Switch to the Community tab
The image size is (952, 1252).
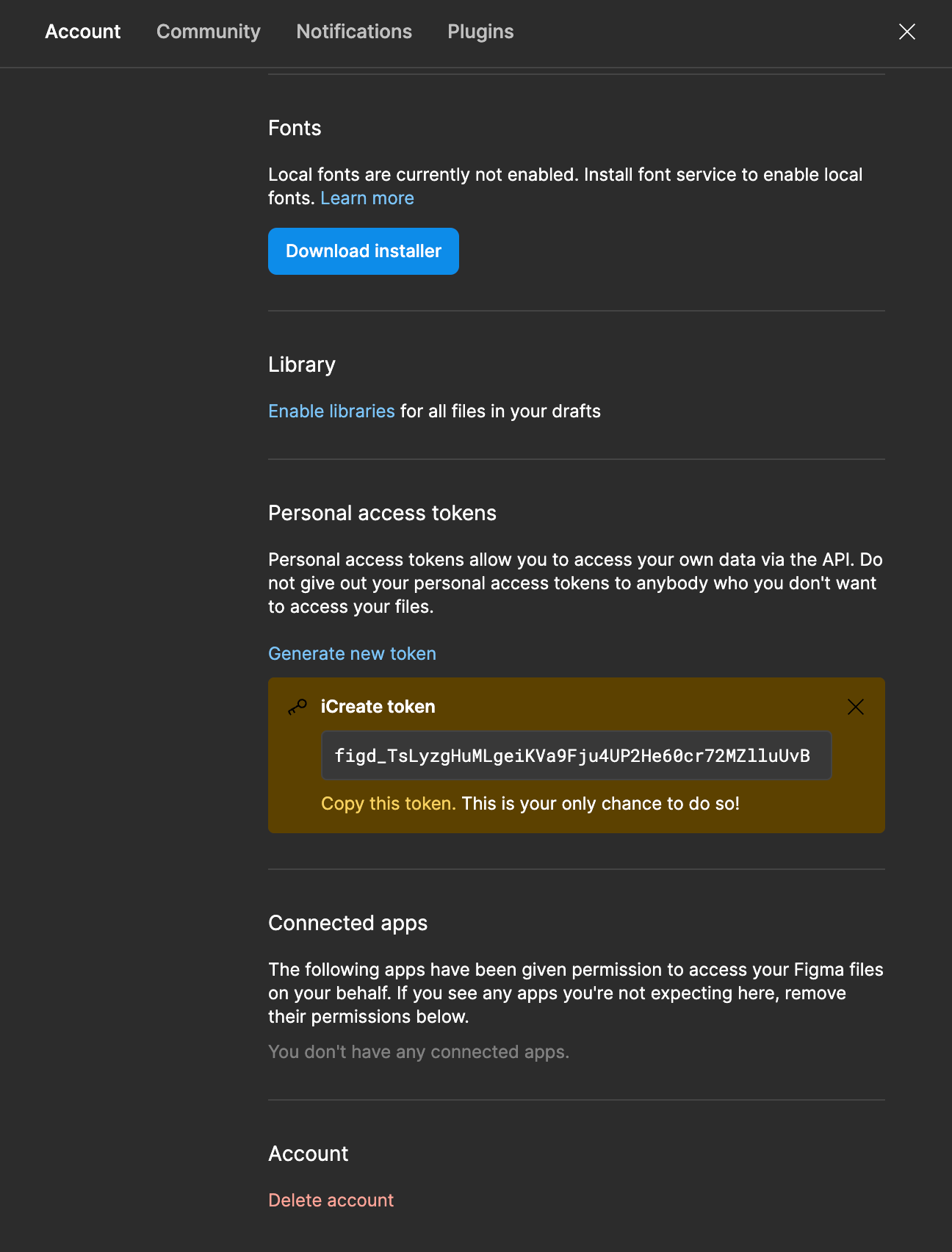209,32
